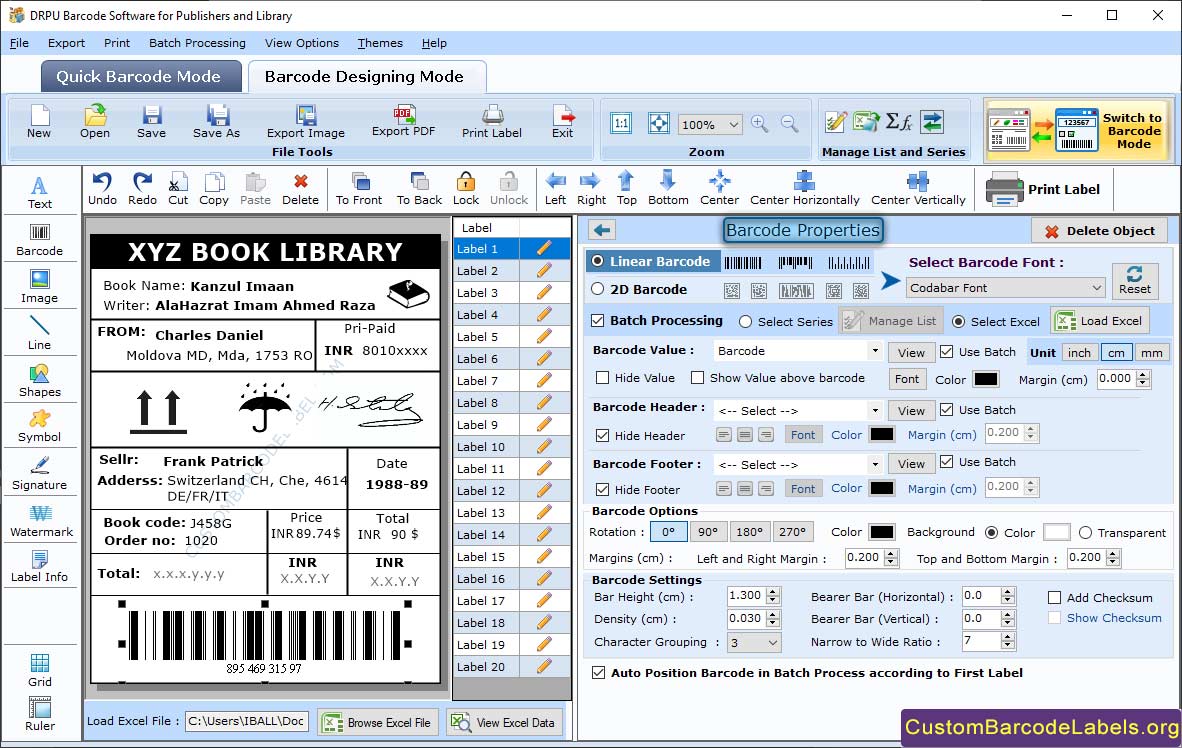Select the Text tool in sidebar
The image size is (1182, 748).
pyautogui.click(x=39, y=192)
